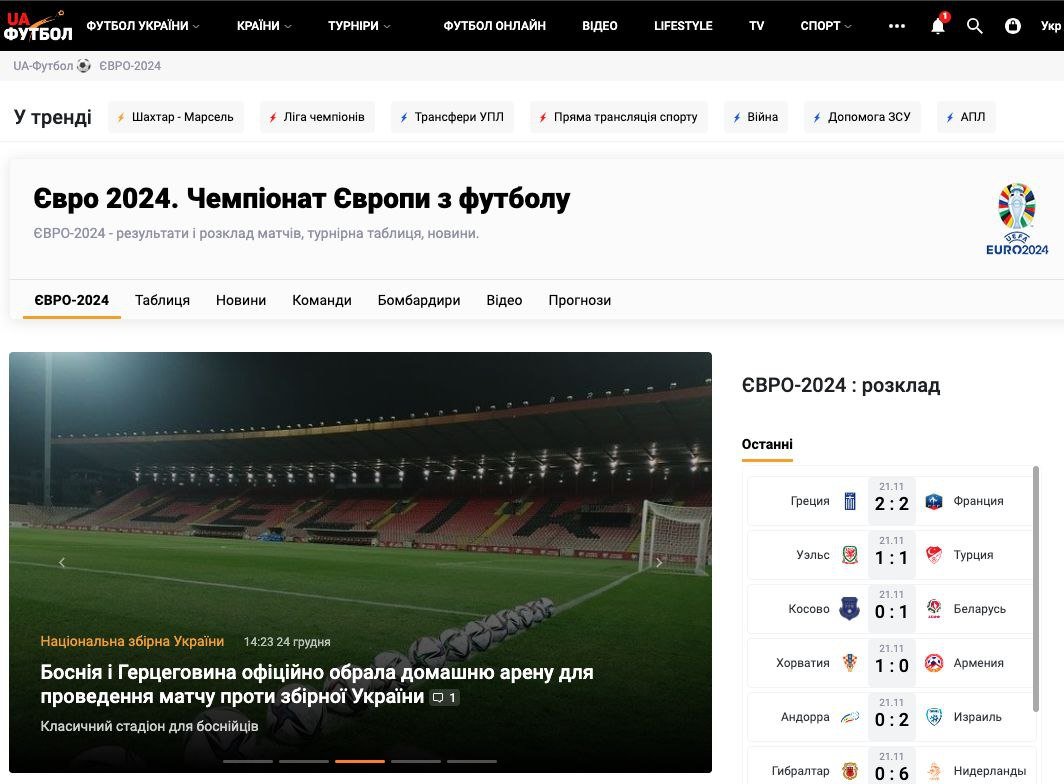This screenshot has width=1064, height=784.
Task: Click the UA Футбол site logo
Action: tap(37, 25)
